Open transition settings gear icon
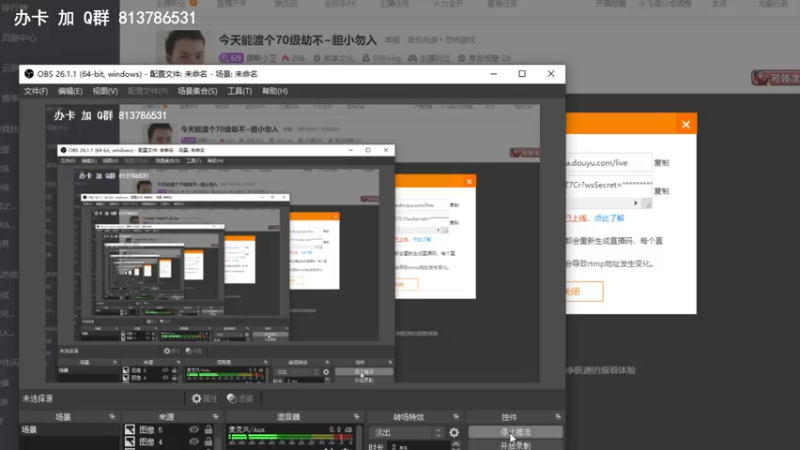The width and height of the screenshot is (800, 450). 454,433
